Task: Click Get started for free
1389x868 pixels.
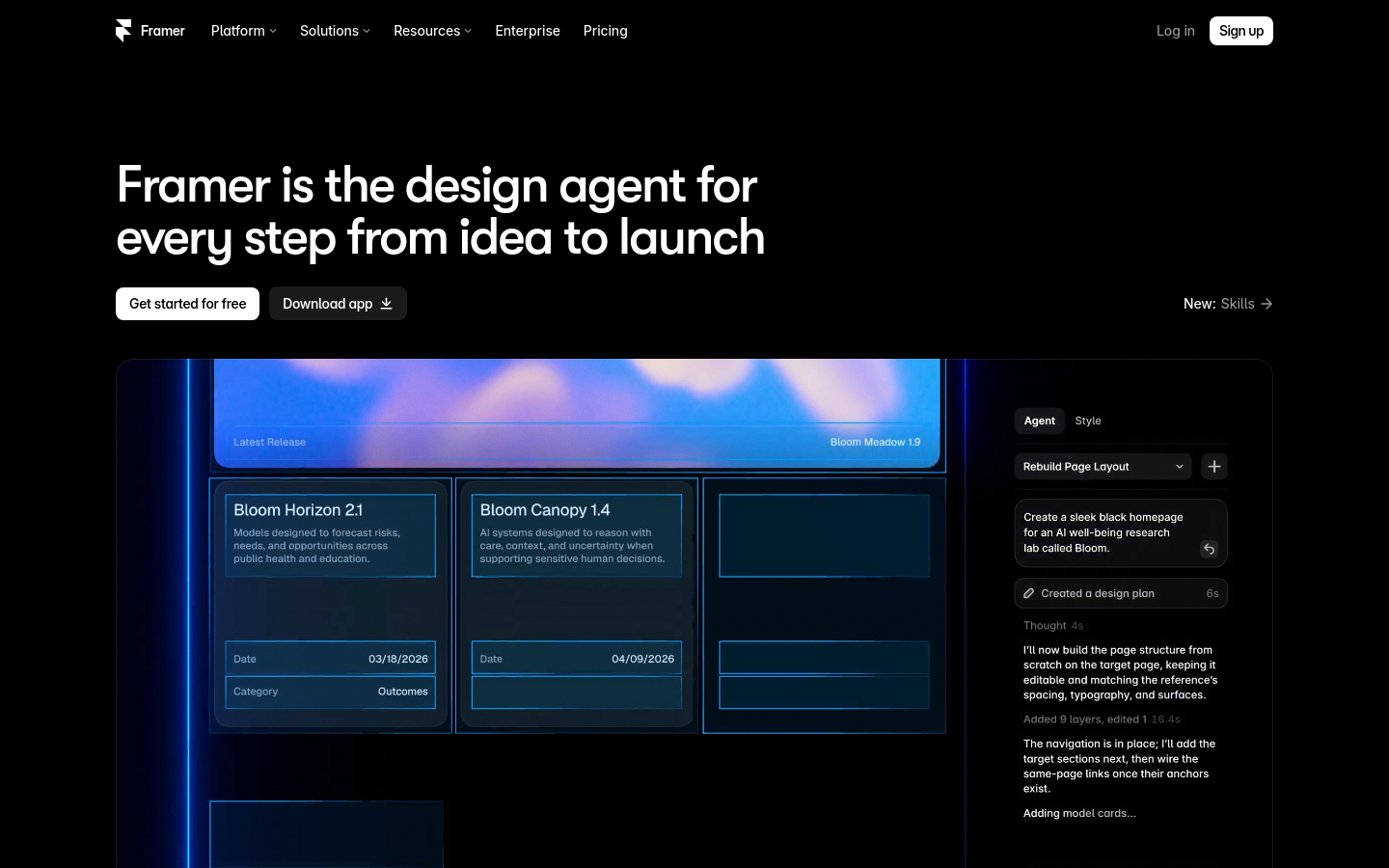Action: pyautogui.click(x=187, y=304)
